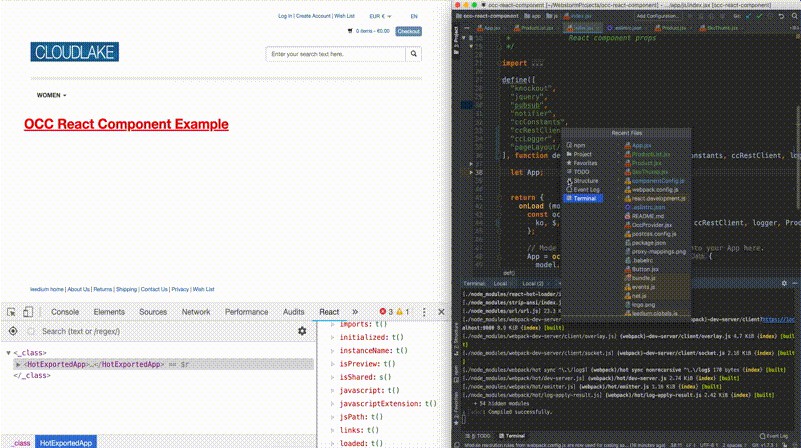801x448 pixels.
Task: Switch to the Console tab in DevTools
Action: click(65, 312)
